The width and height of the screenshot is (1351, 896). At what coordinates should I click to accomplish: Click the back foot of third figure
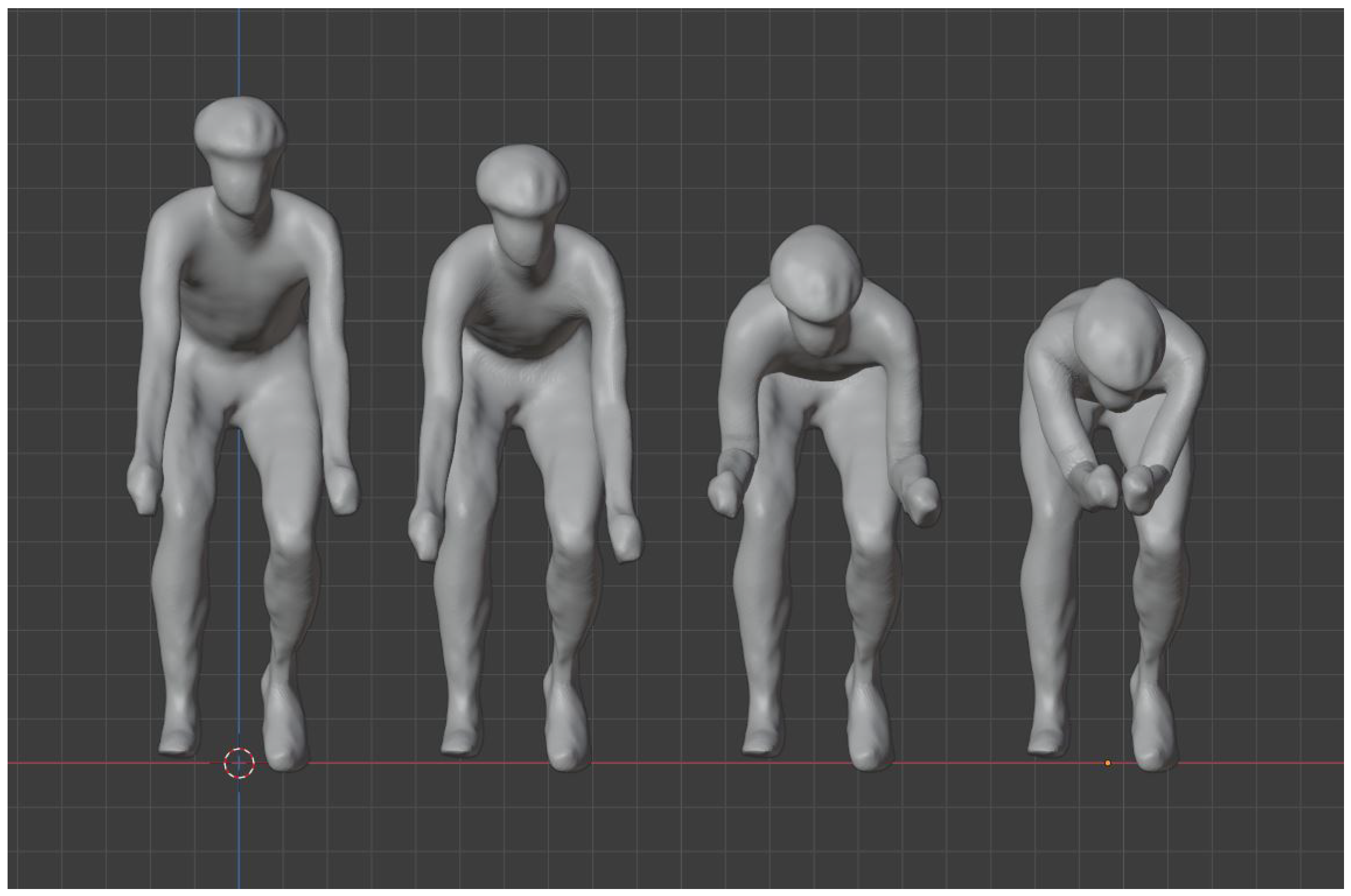pos(761,743)
